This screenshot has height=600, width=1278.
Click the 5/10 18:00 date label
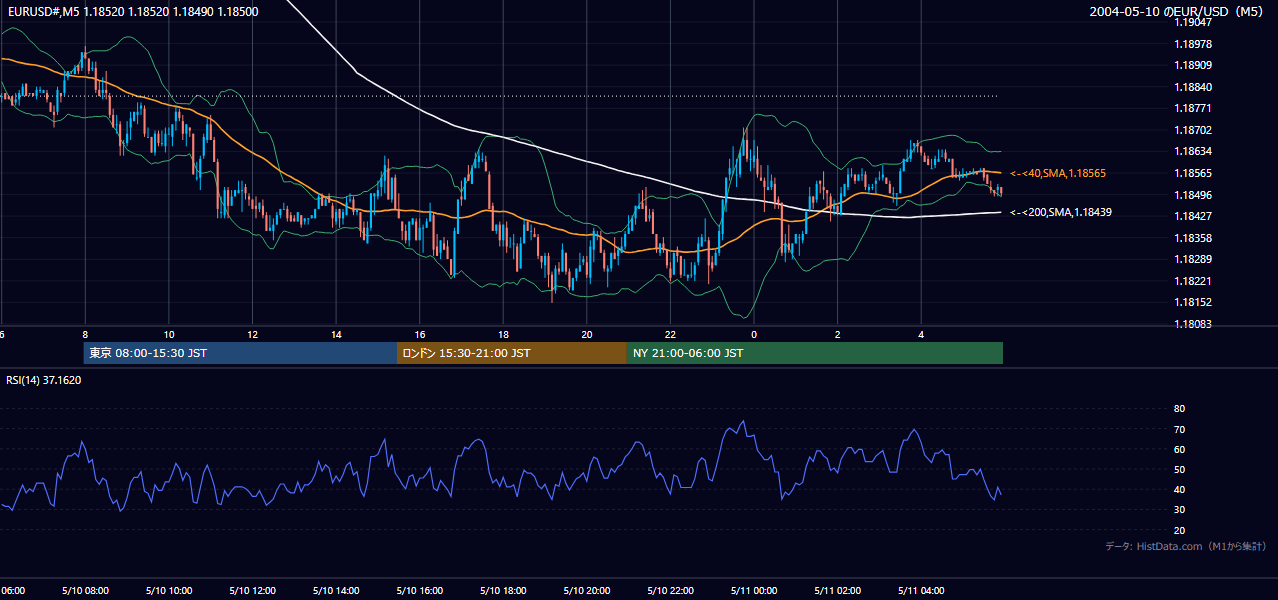click(x=503, y=590)
